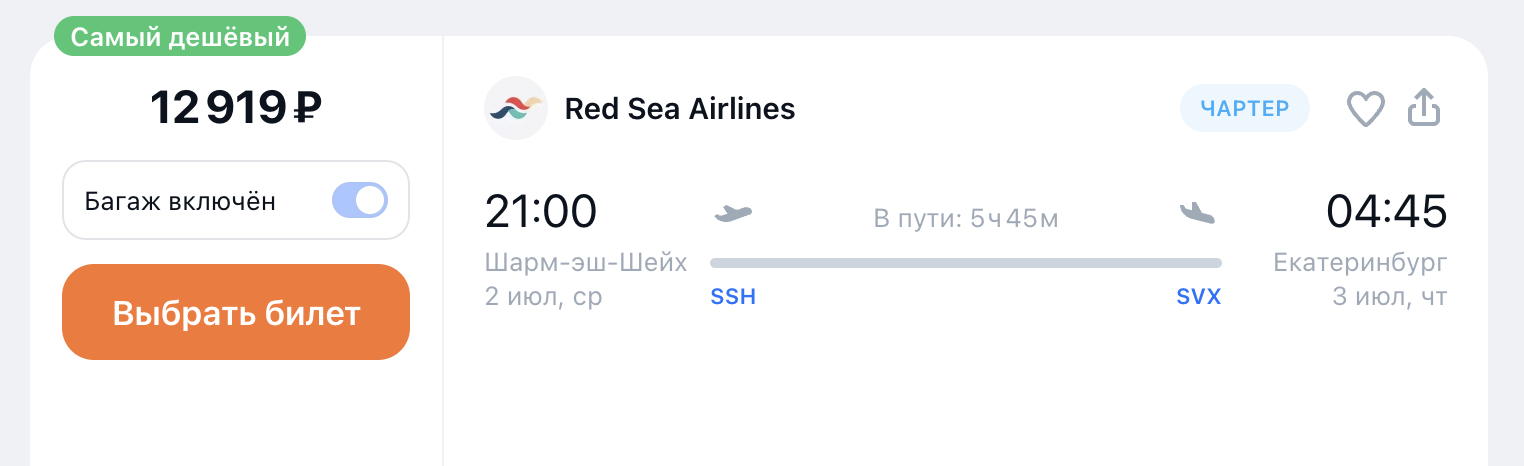Click the flight route progress bar
The width and height of the screenshot is (1524, 466).
[966, 263]
